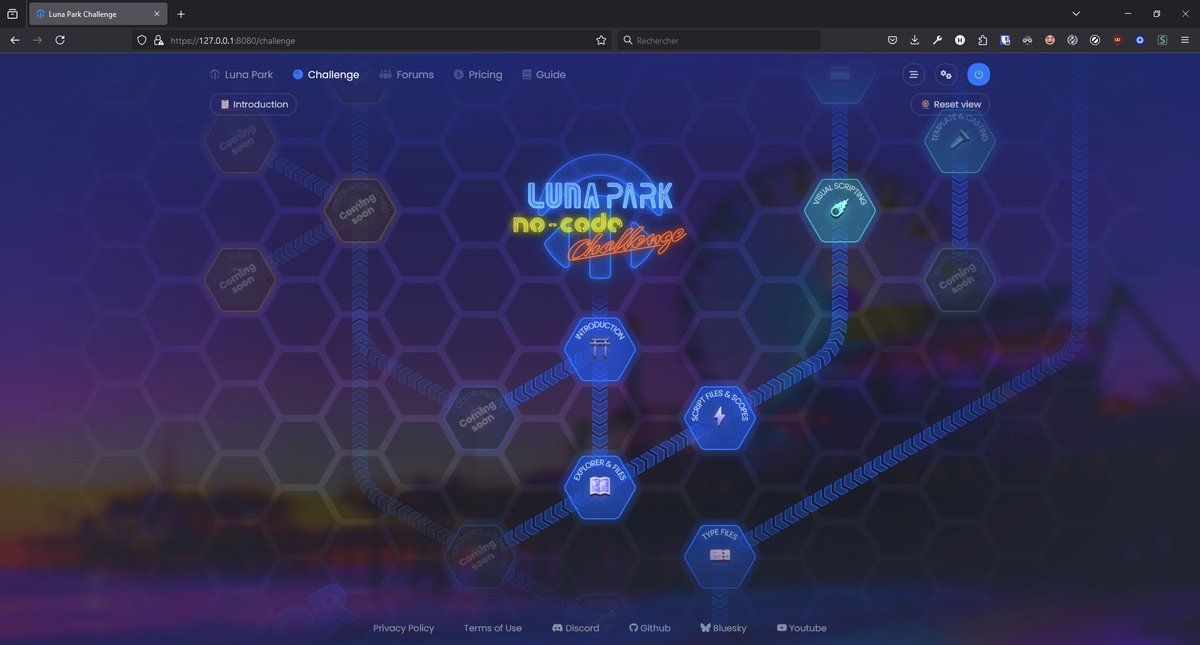Open the Privacy Policy link

(x=404, y=628)
